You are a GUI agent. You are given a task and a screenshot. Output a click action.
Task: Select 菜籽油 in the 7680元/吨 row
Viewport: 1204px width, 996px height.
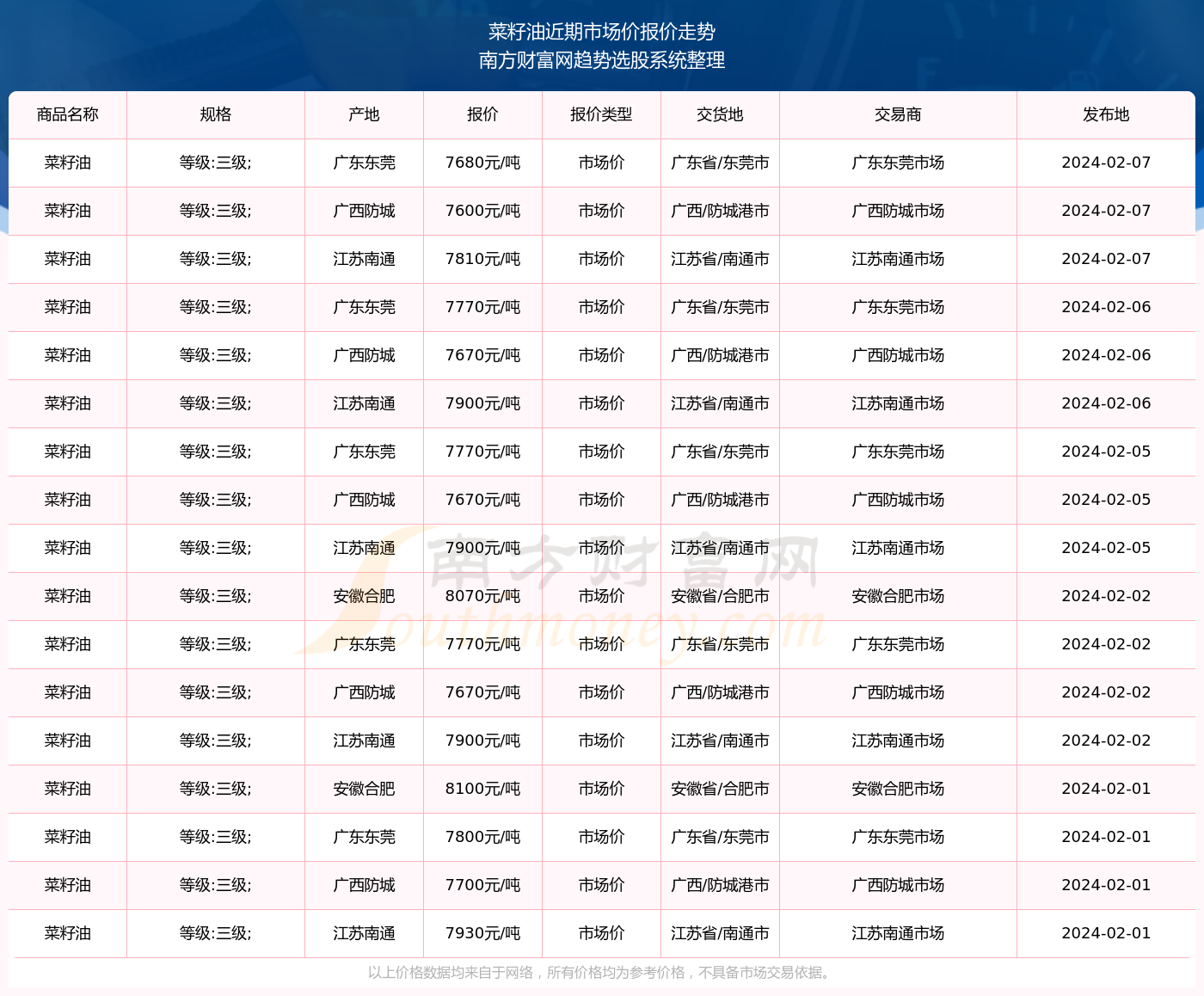pos(68,163)
